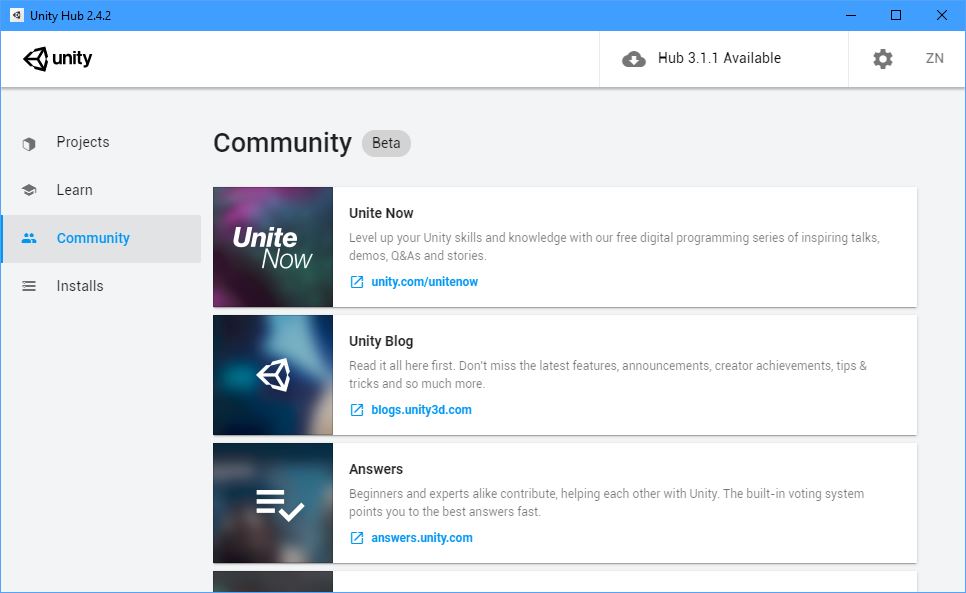Click the Learn graduation cap icon
Viewport: 966px width, 593px height.
(x=29, y=190)
